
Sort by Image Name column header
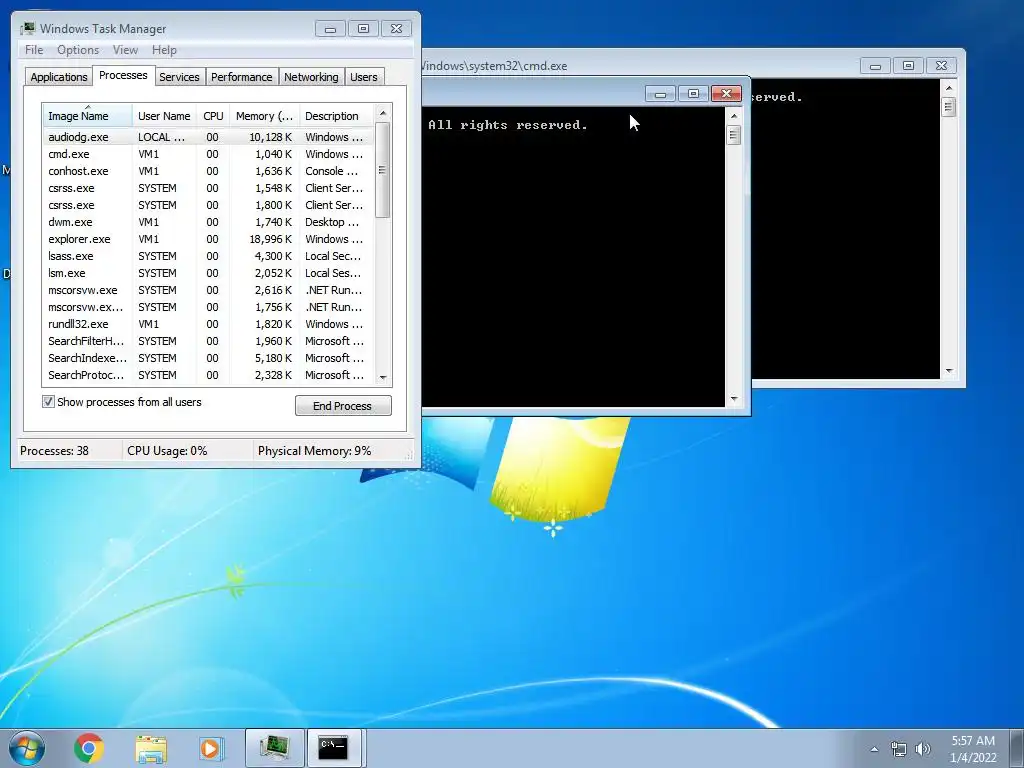click(88, 116)
